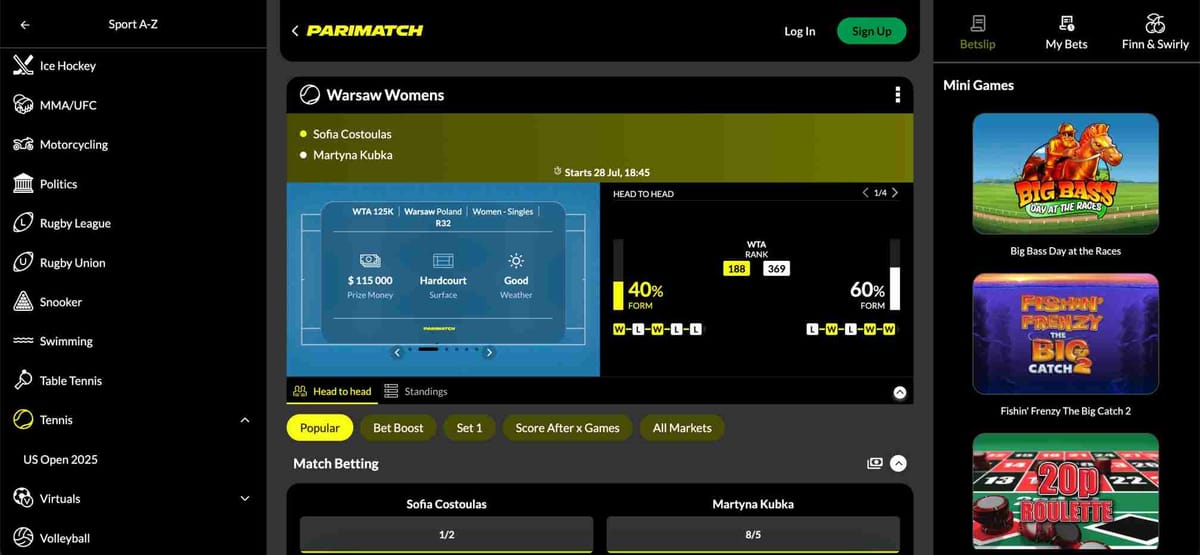Viewport: 1200px width, 555px height.
Task: Click the Parimatch logo
Action: pos(364,31)
